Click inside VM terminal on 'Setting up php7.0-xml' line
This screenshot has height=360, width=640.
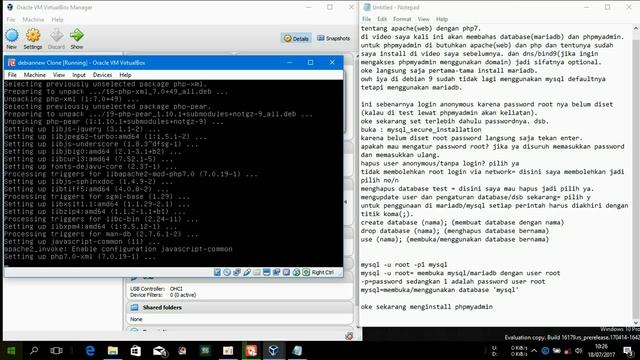point(80,257)
